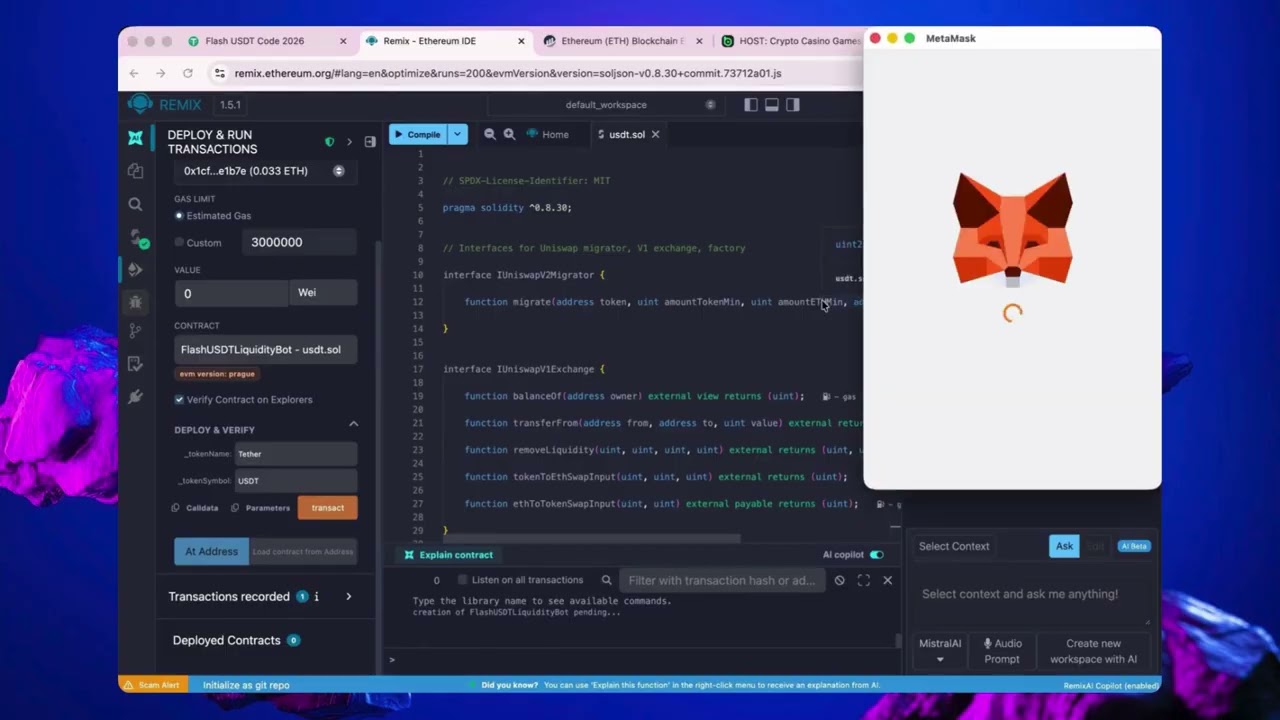Close the terminal panel with X

[x=887, y=580]
